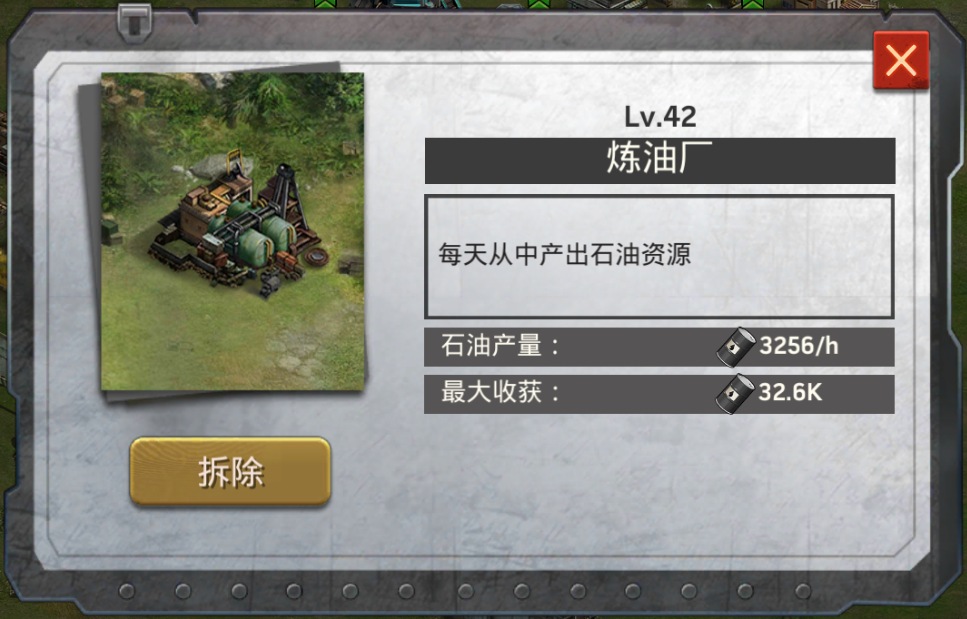Click oil barrel icon beside 3256/h
Viewport: 967px width, 619px height.
[x=736, y=346]
